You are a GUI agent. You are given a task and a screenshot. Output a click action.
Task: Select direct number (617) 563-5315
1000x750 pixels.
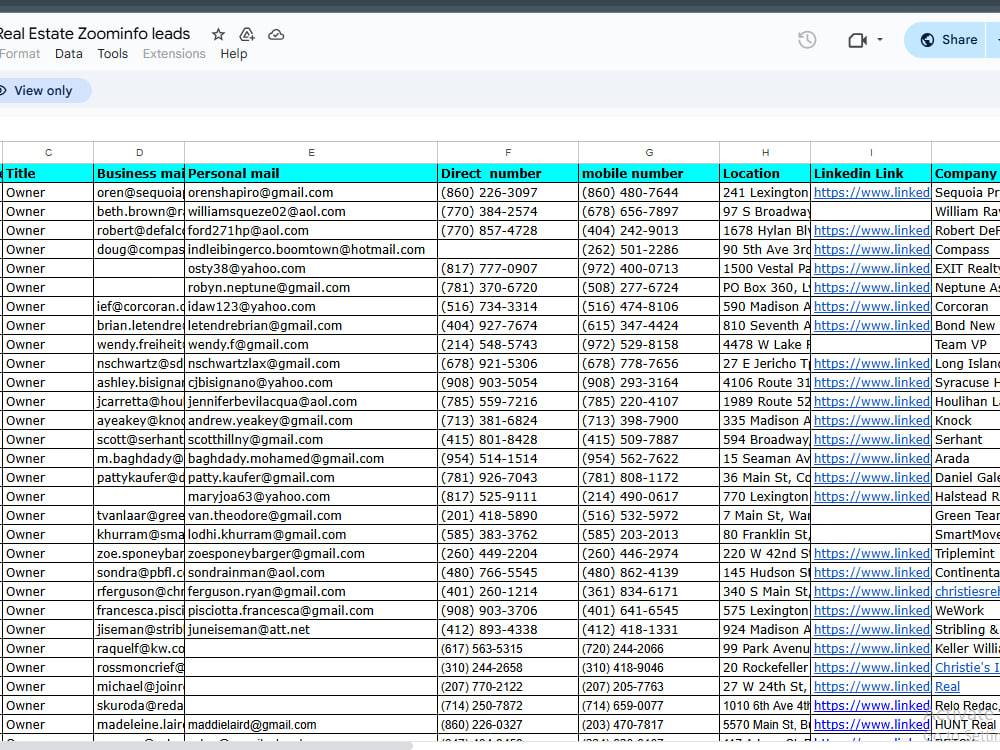(x=508, y=649)
